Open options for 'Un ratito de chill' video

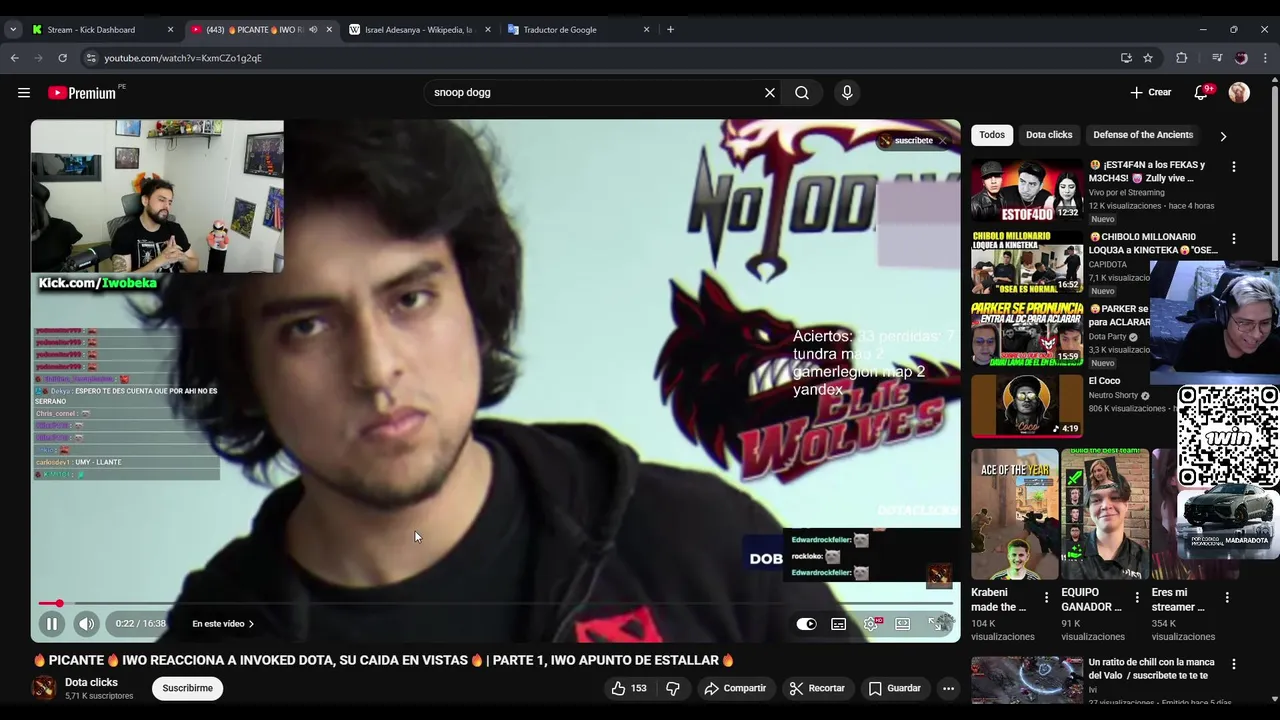(x=1233, y=664)
